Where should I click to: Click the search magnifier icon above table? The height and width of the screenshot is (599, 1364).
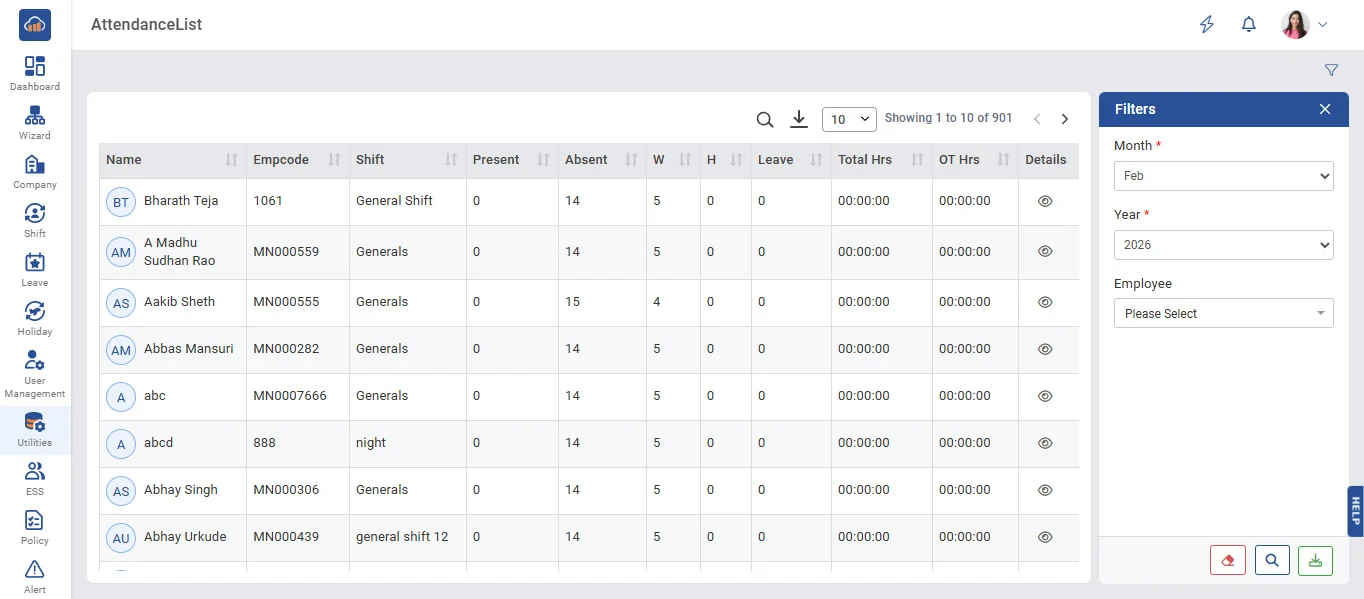[765, 120]
